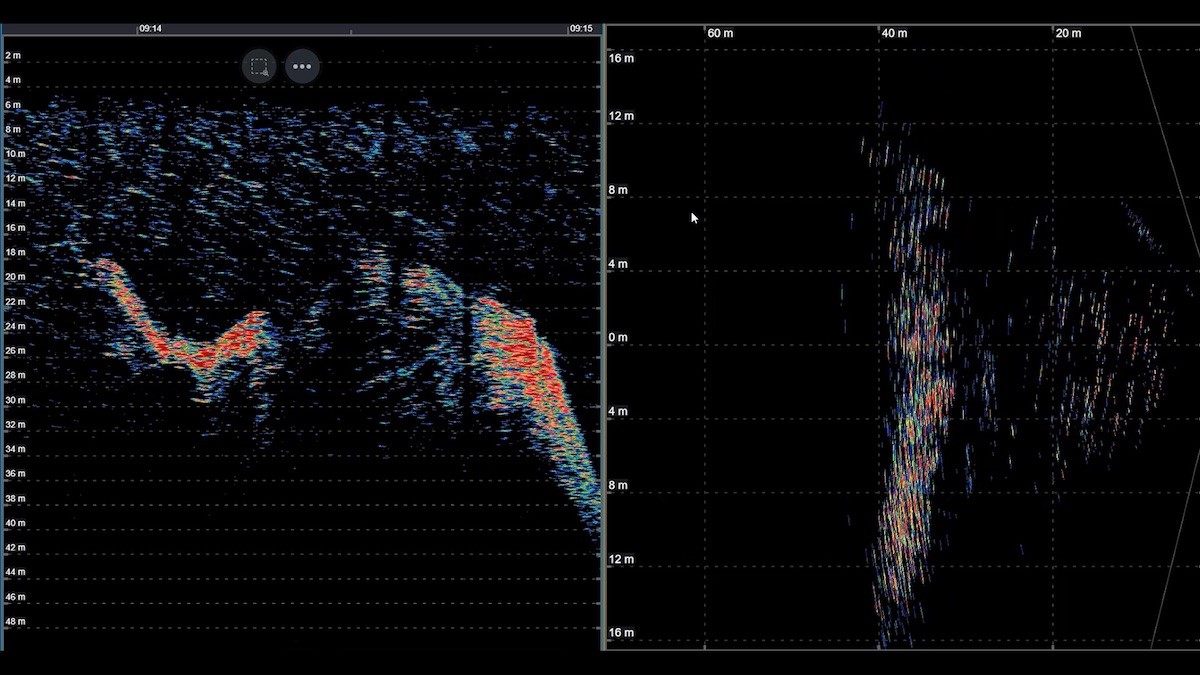
Task: Select the 20 m depth label in echogram
Action: tap(15, 277)
